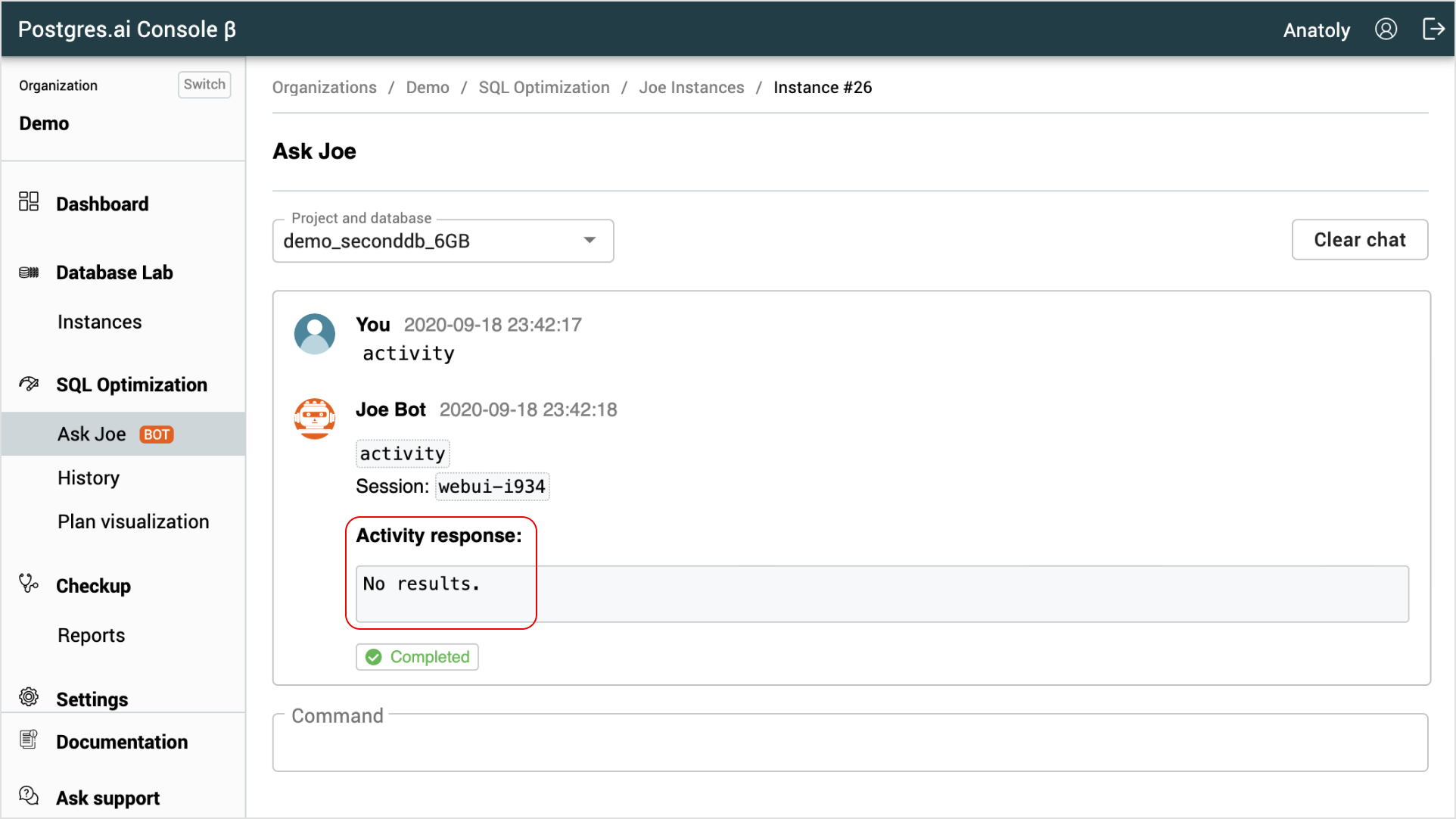Click the 'Activity response:' heading
1456x819 pixels.
tap(439, 536)
